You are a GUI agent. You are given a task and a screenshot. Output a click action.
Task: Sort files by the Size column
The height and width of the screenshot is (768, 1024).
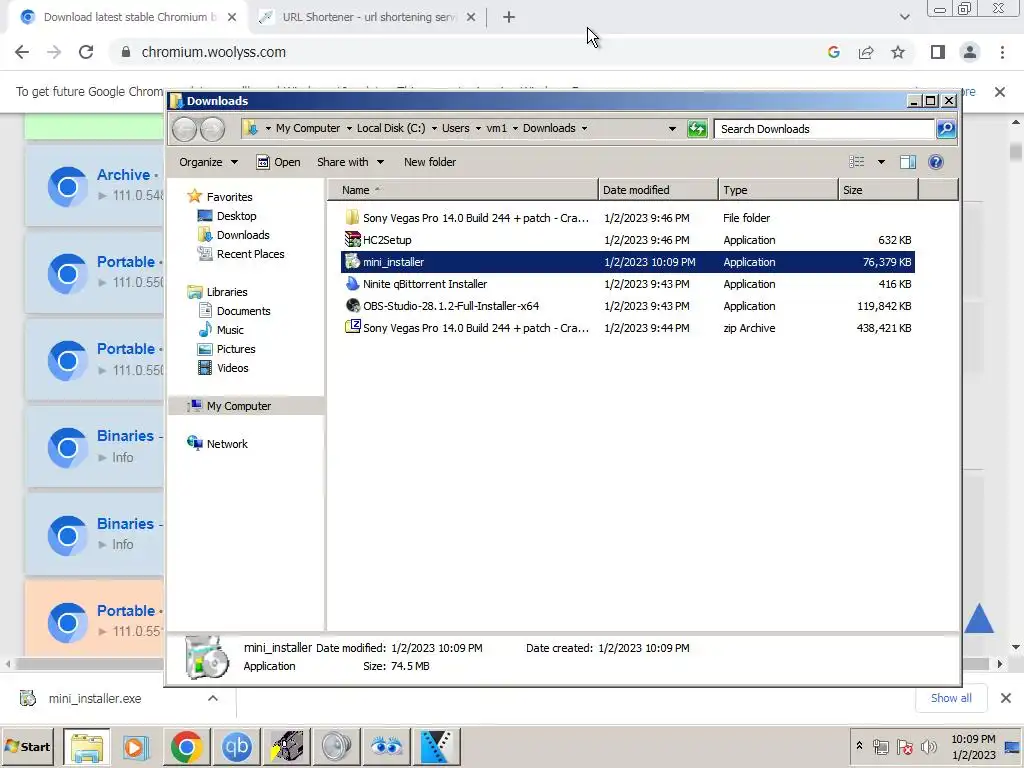pyautogui.click(x=878, y=190)
